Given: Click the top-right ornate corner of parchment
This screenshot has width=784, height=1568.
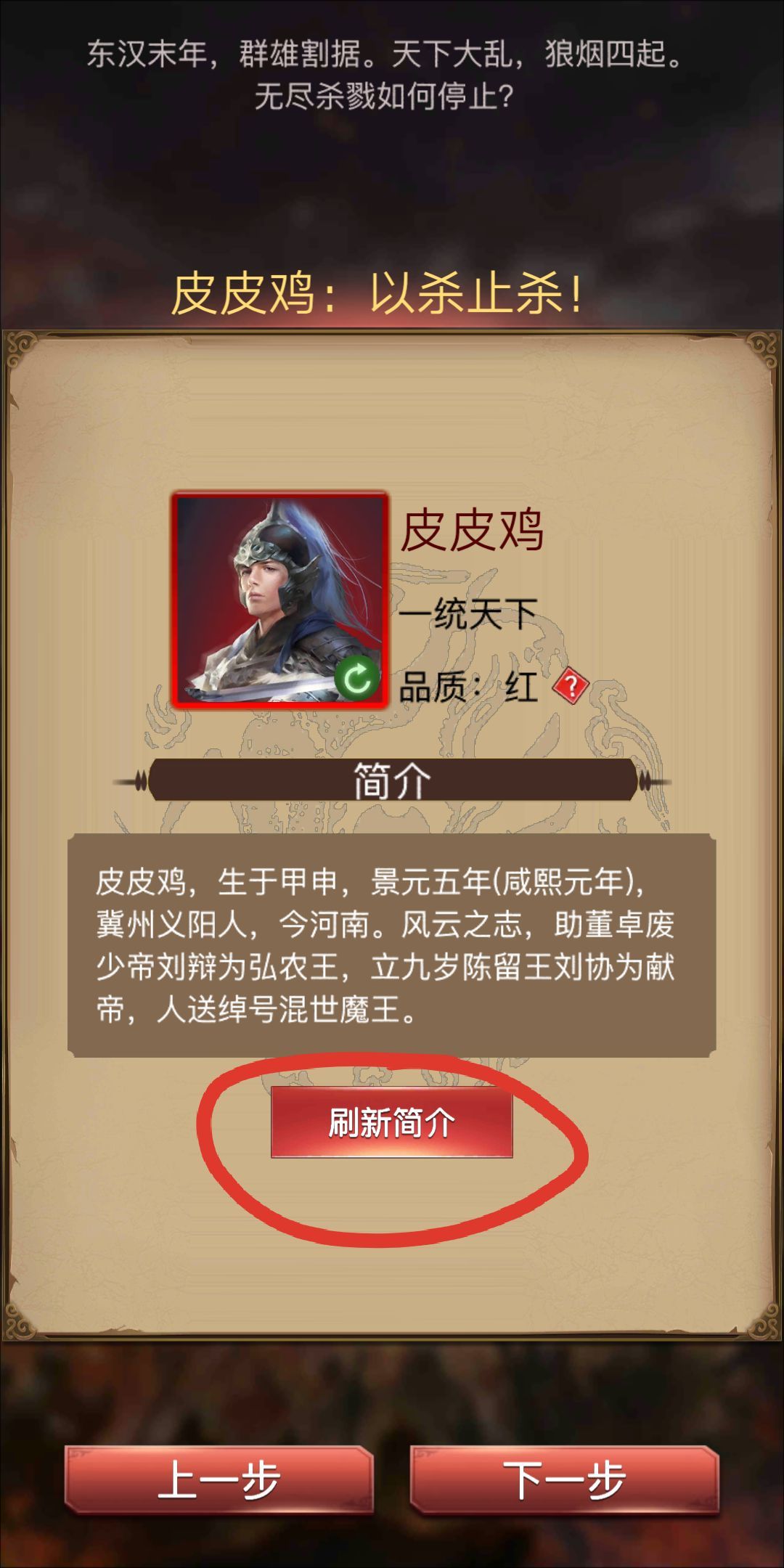Looking at the screenshot, I should click(762, 350).
